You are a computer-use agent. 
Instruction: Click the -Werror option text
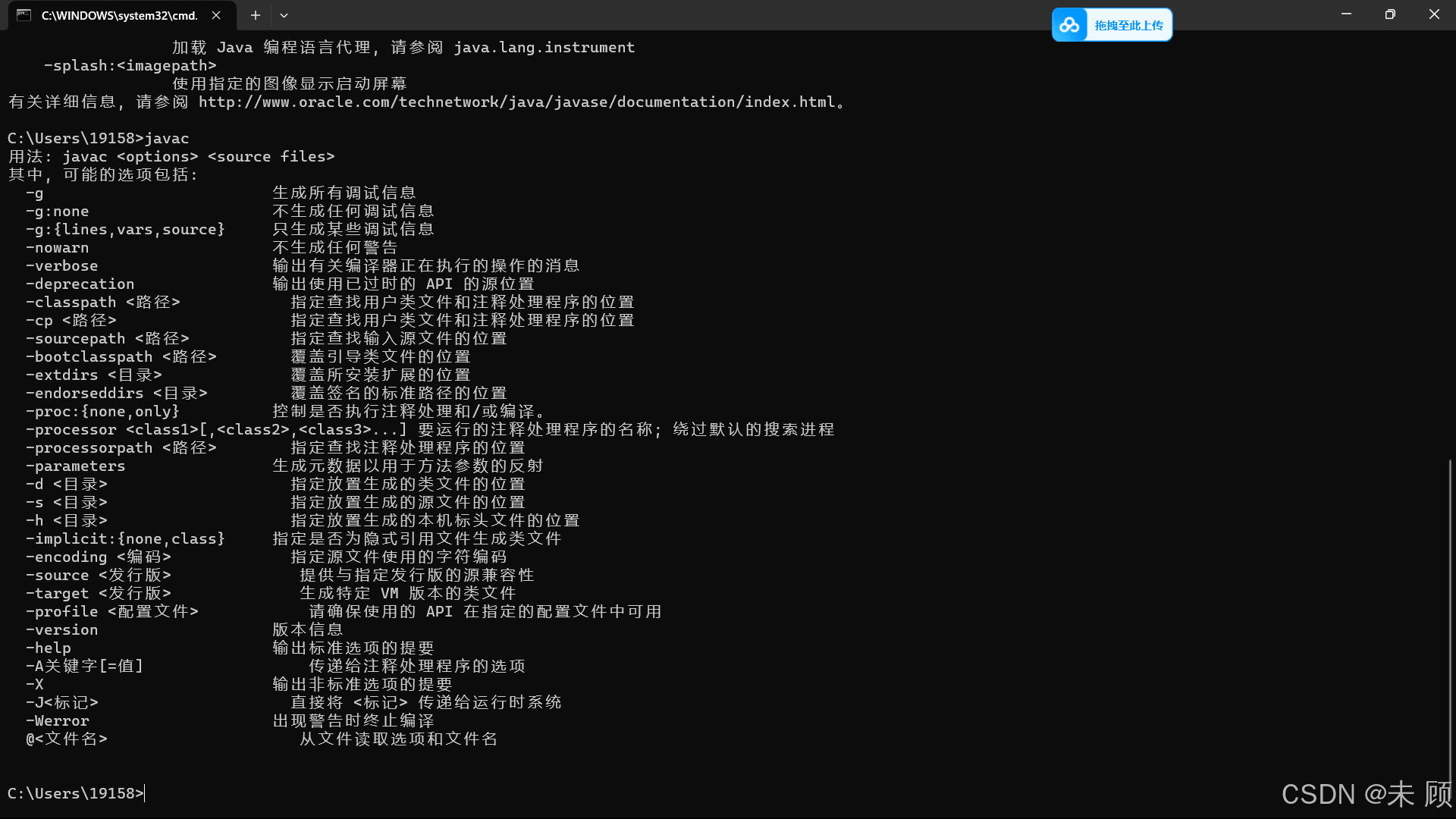(x=58, y=720)
